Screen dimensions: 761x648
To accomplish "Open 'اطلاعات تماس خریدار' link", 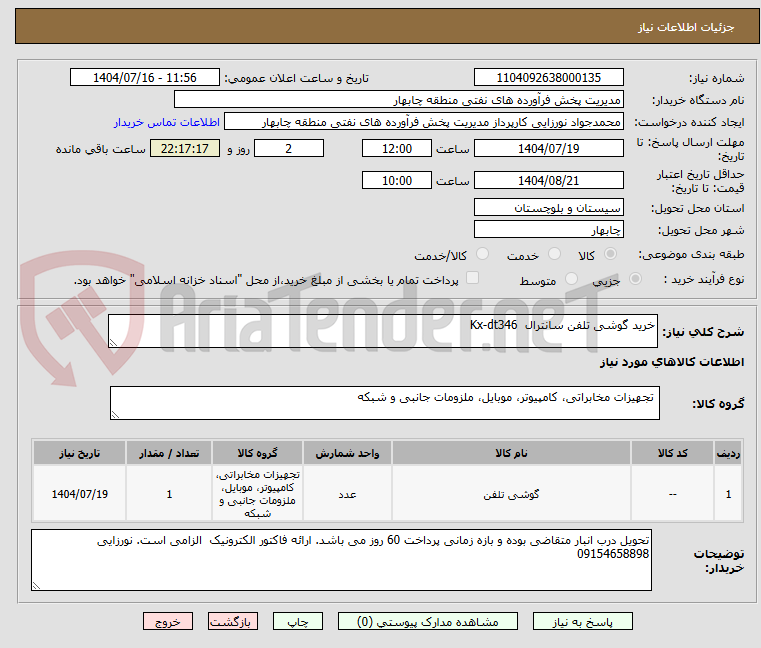I will pyautogui.click(x=167, y=122).
